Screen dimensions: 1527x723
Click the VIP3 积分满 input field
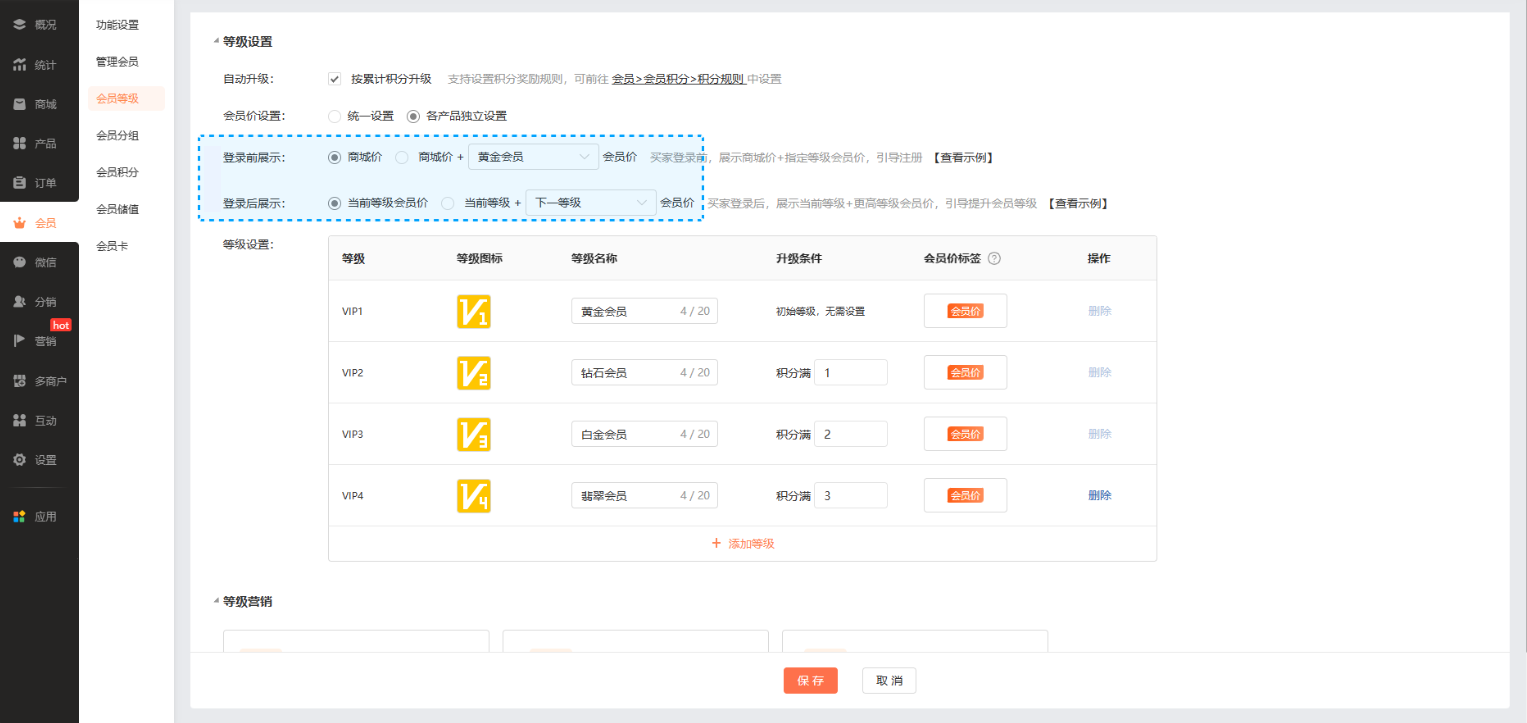point(850,434)
